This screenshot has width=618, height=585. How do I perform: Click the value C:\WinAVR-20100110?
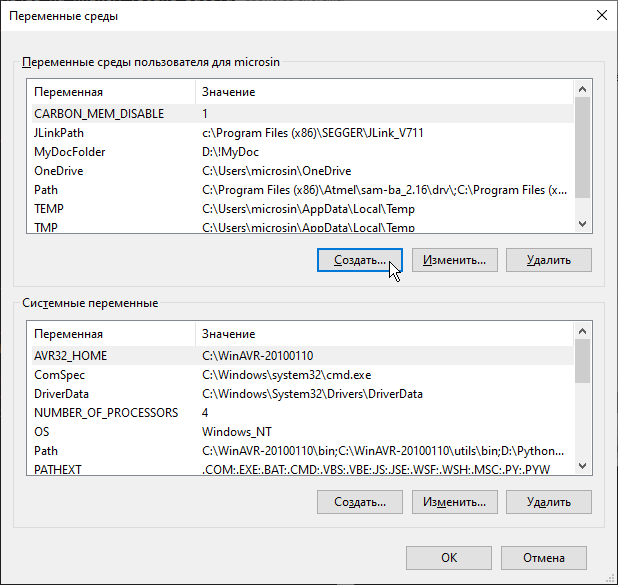(257, 356)
